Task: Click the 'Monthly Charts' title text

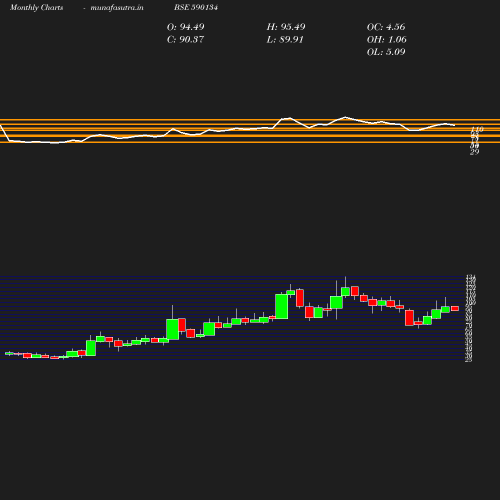Action: coord(36,7)
